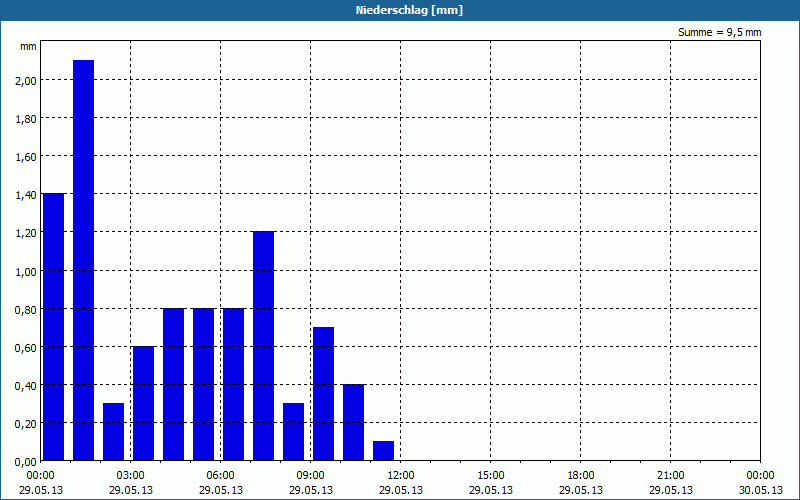Image resolution: width=800 pixels, height=500 pixels.
Task: Select the 0,30 bar just before 03:00
Action: [x=113, y=432]
